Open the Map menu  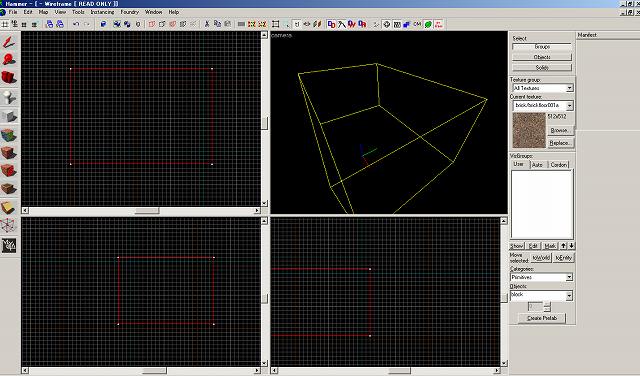[43, 12]
